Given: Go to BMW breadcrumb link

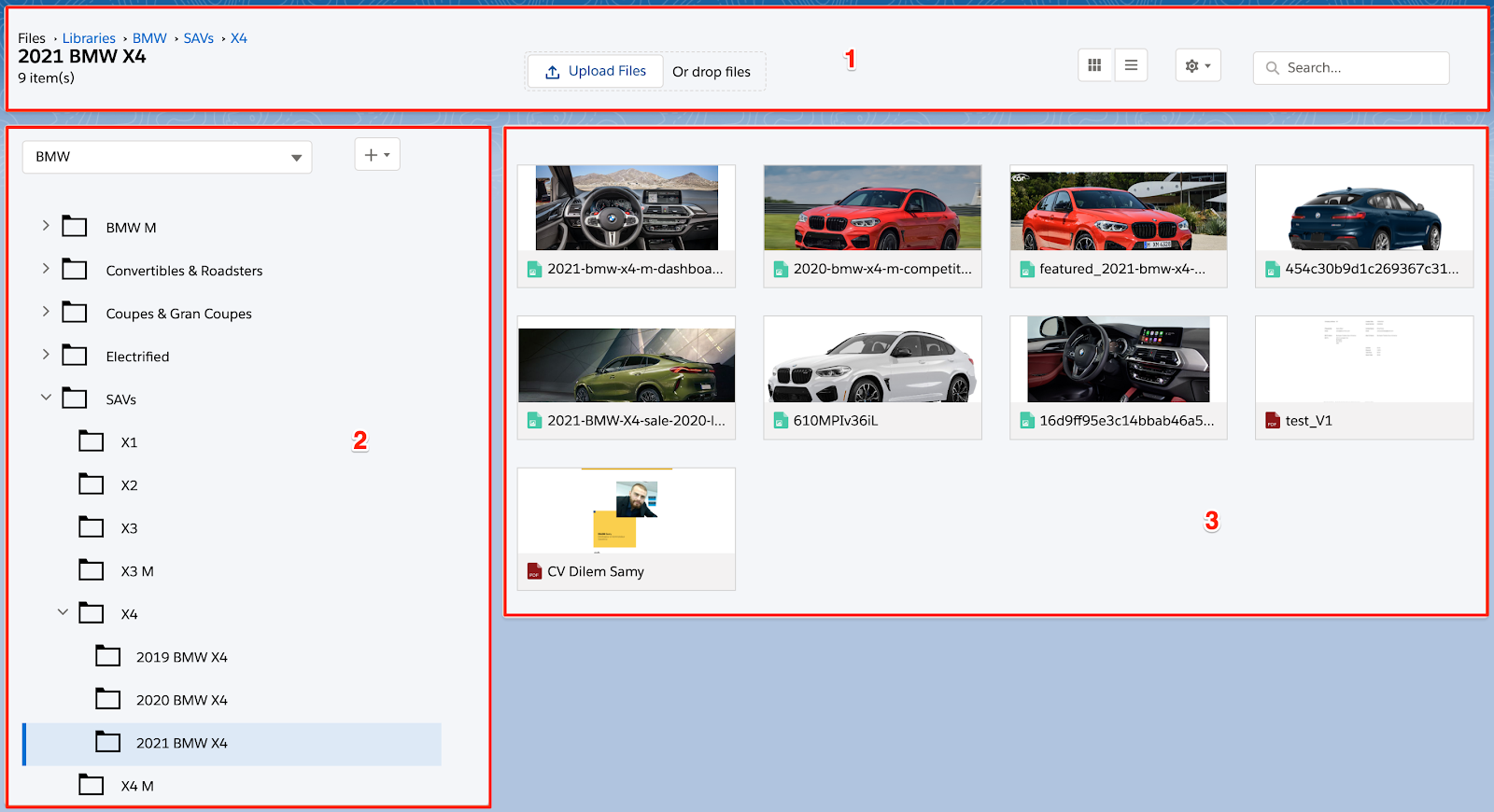Looking at the screenshot, I should pyautogui.click(x=149, y=38).
